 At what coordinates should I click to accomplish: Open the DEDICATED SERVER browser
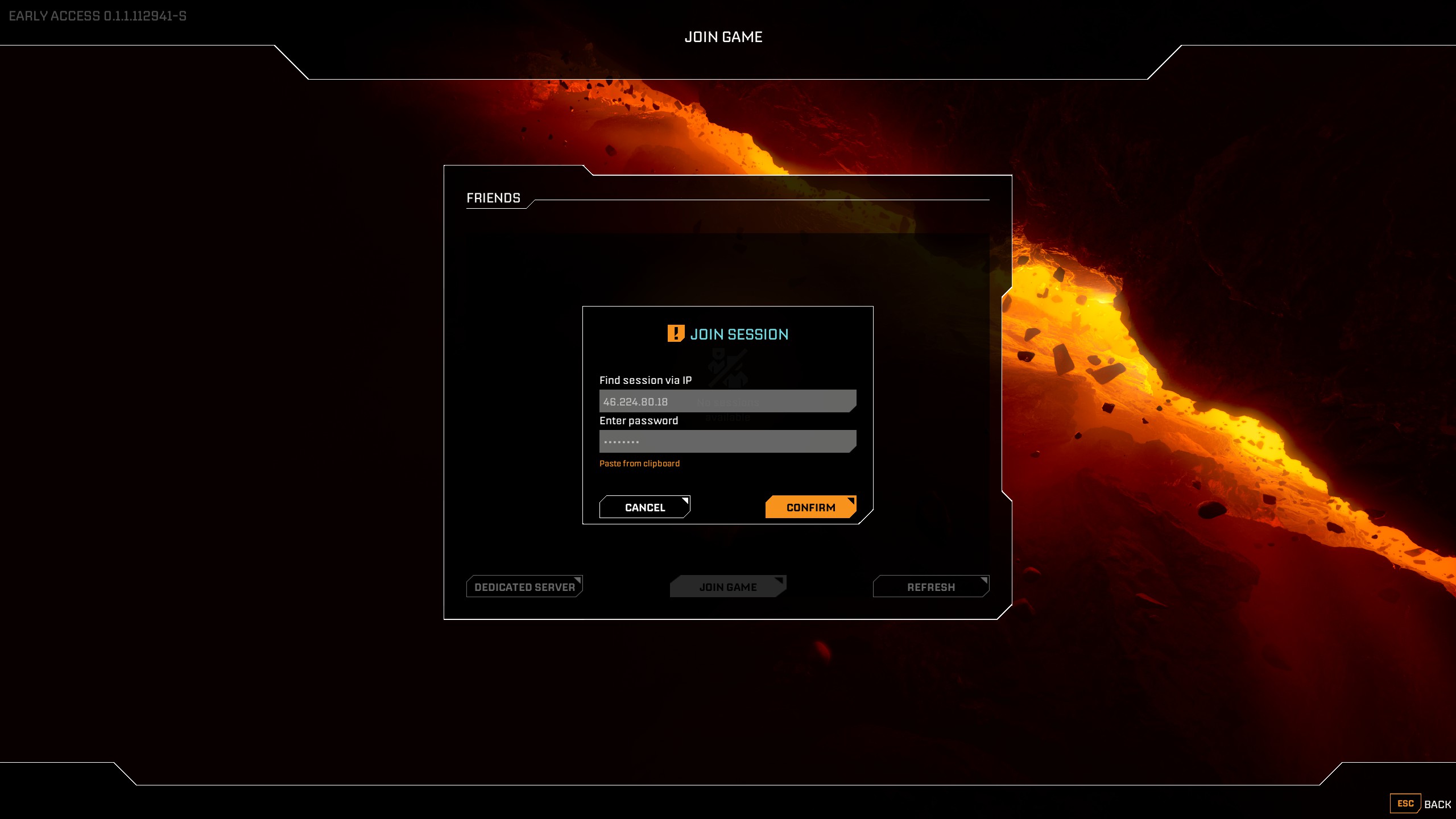524,586
